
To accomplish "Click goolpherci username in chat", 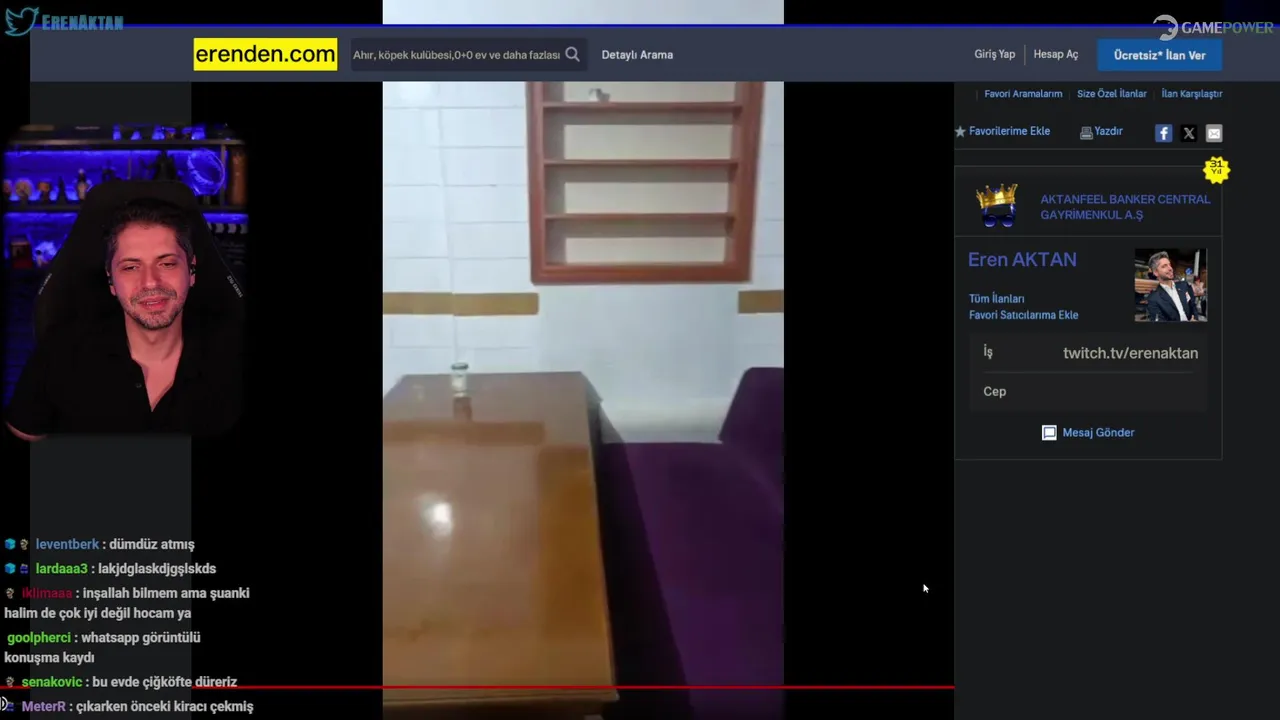I will (38, 638).
